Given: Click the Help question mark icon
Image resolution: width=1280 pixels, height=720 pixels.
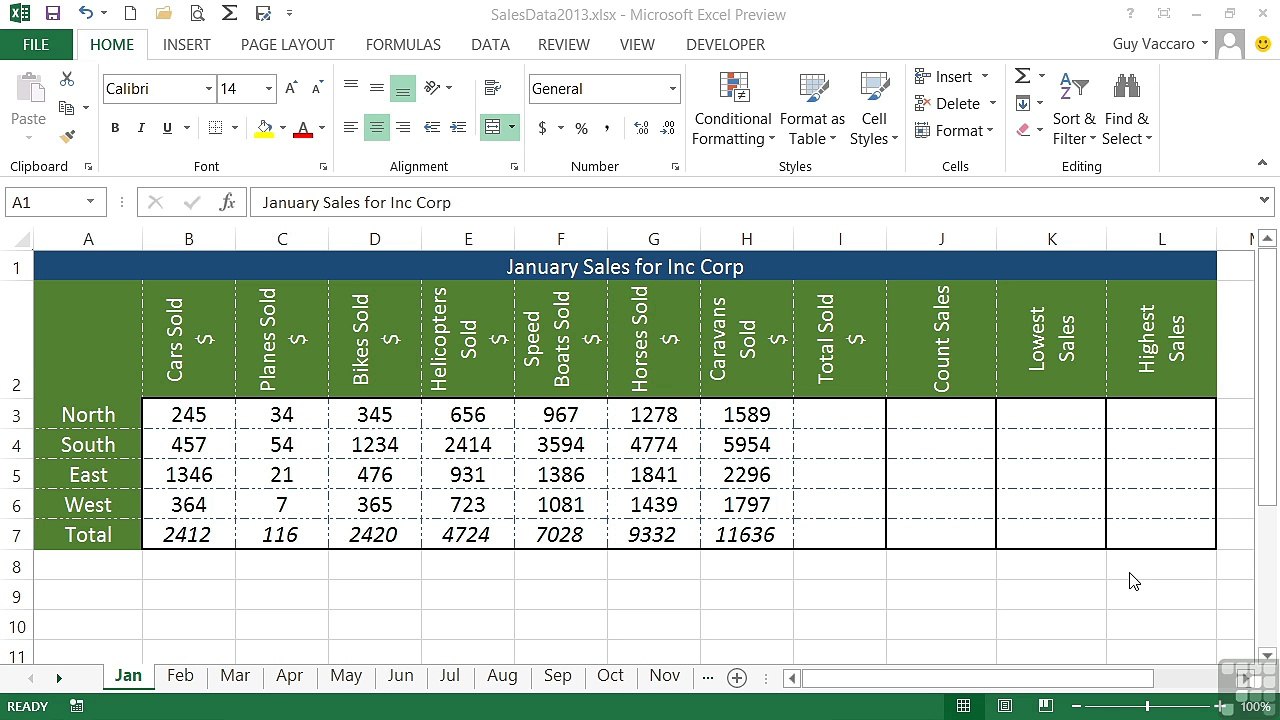Looking at the screenshot, I should tap(1130, 14).
